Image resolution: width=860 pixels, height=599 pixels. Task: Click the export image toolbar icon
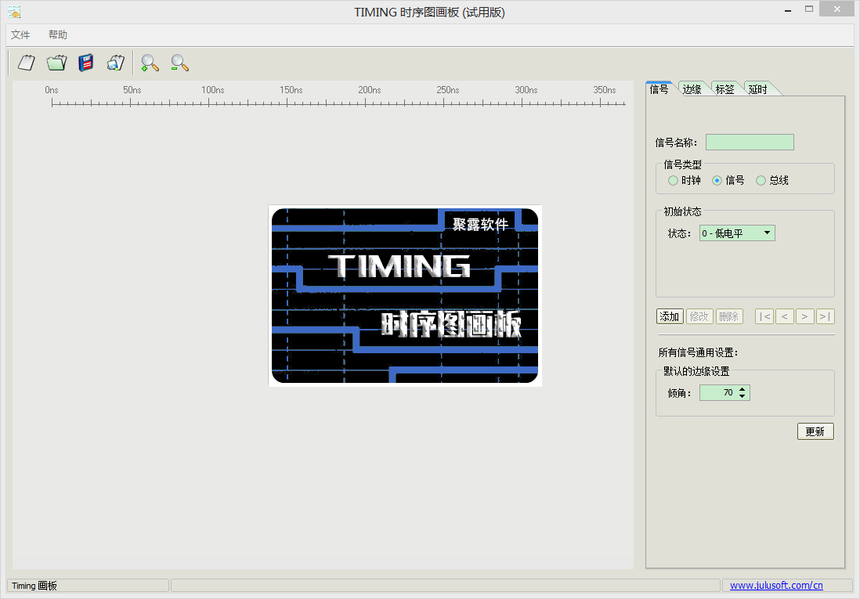click(115, 63)
